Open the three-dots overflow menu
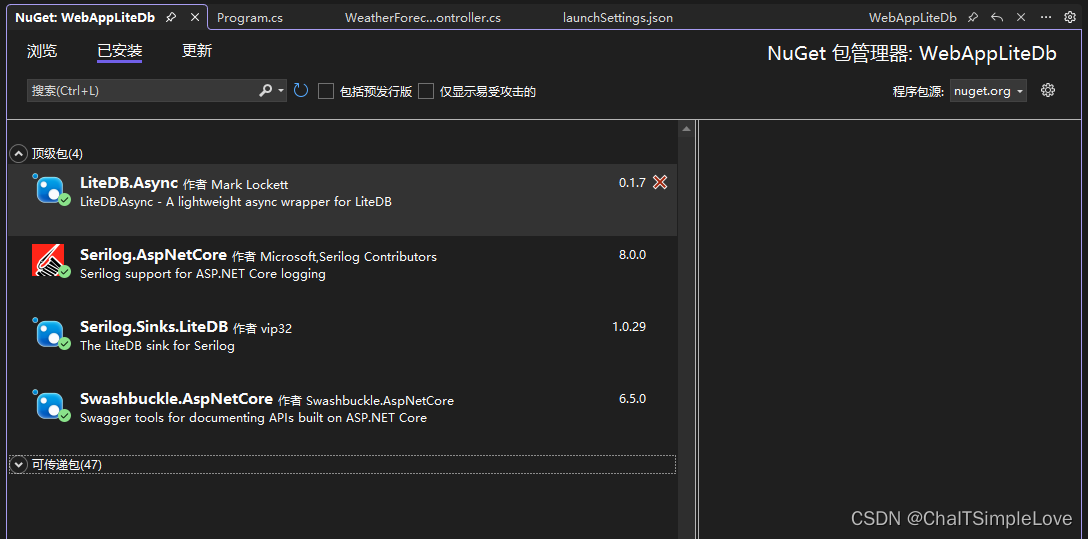Viewport: 1088px width, 539px height. (x=1046, y=17)
